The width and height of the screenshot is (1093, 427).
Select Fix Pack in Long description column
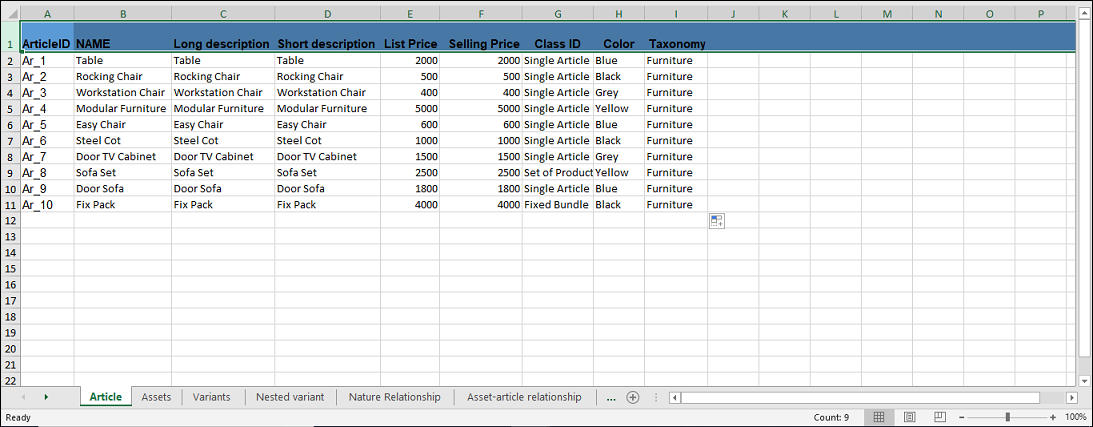[223, 205]
